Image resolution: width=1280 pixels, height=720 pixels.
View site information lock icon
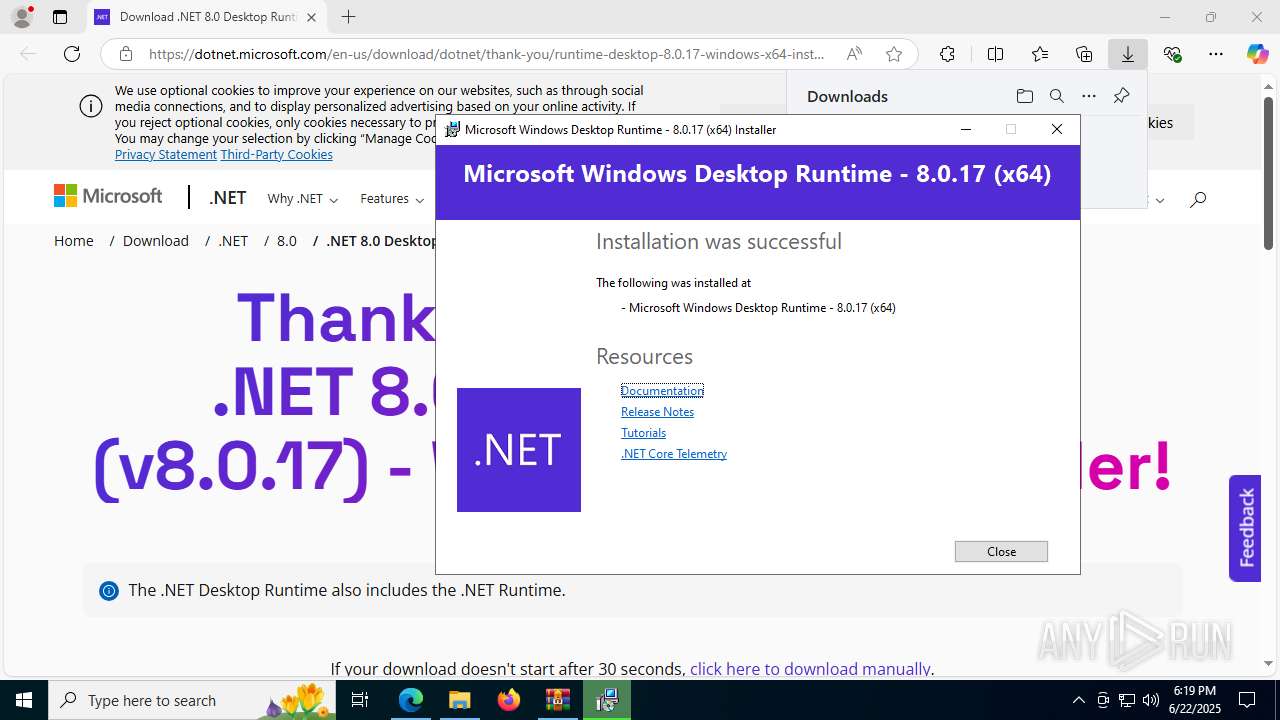[126, 54]
